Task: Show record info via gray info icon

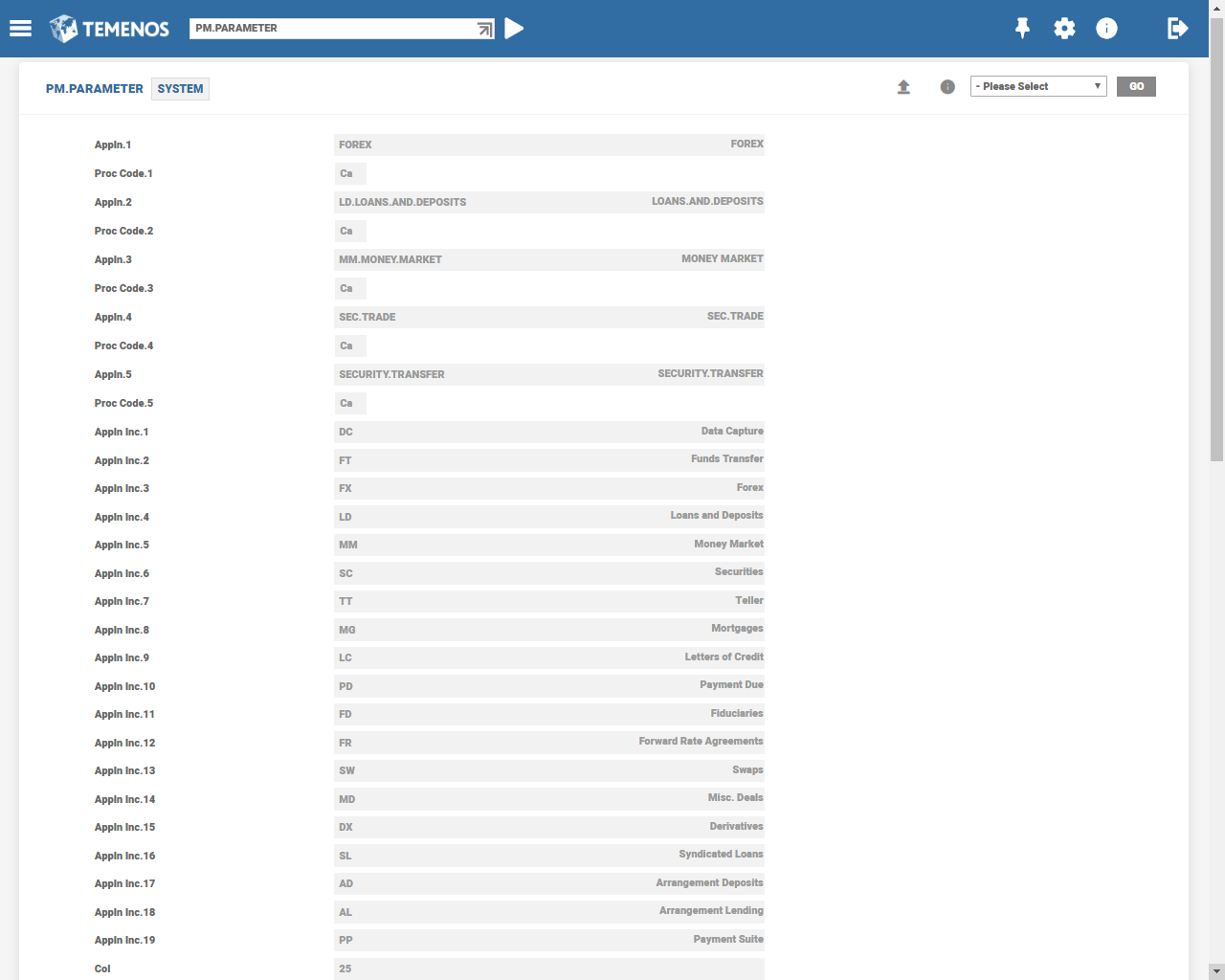Action: (x=947, y=87)
